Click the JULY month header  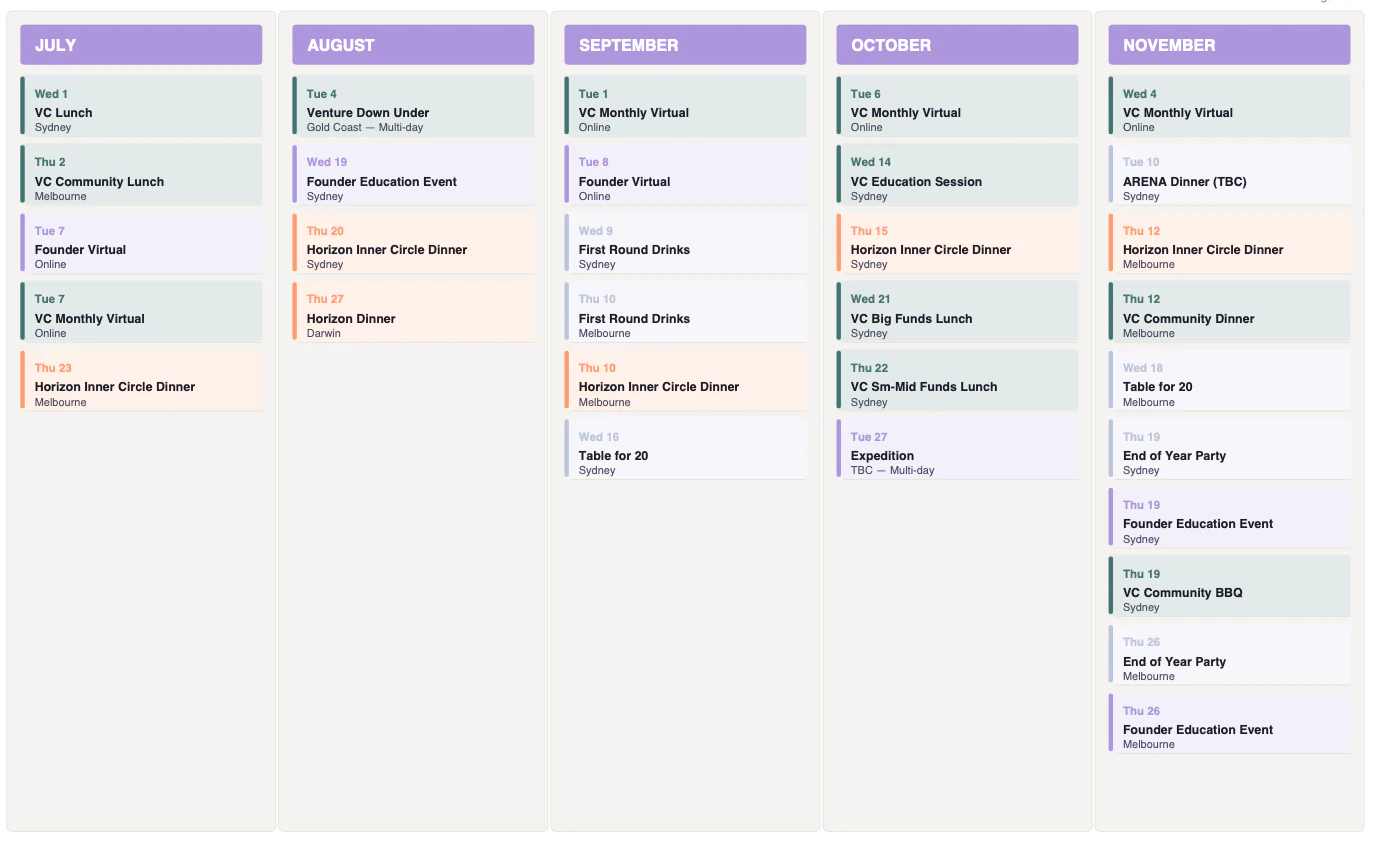point(141,45)
